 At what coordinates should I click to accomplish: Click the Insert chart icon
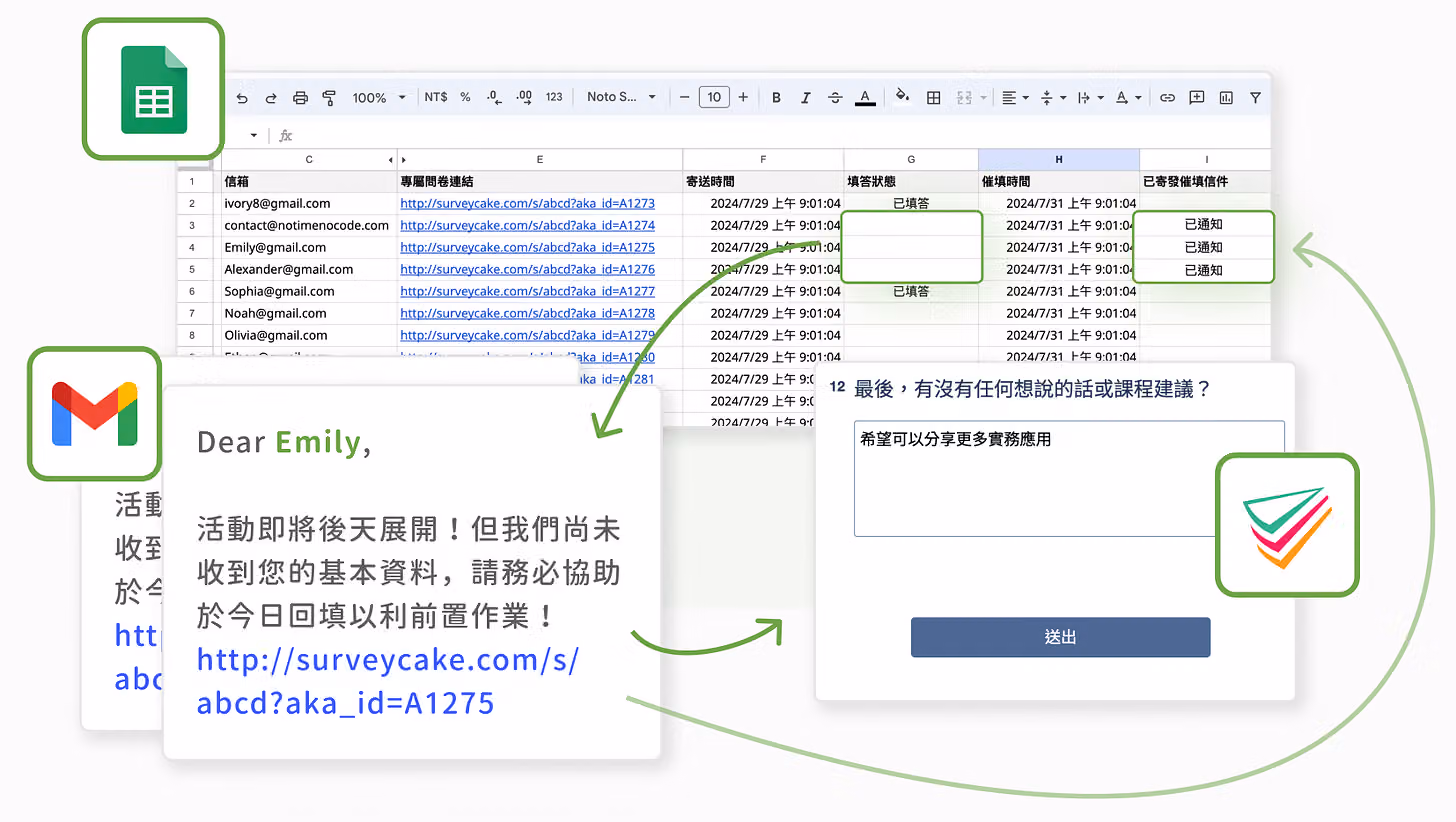[x=1226, y=98]
